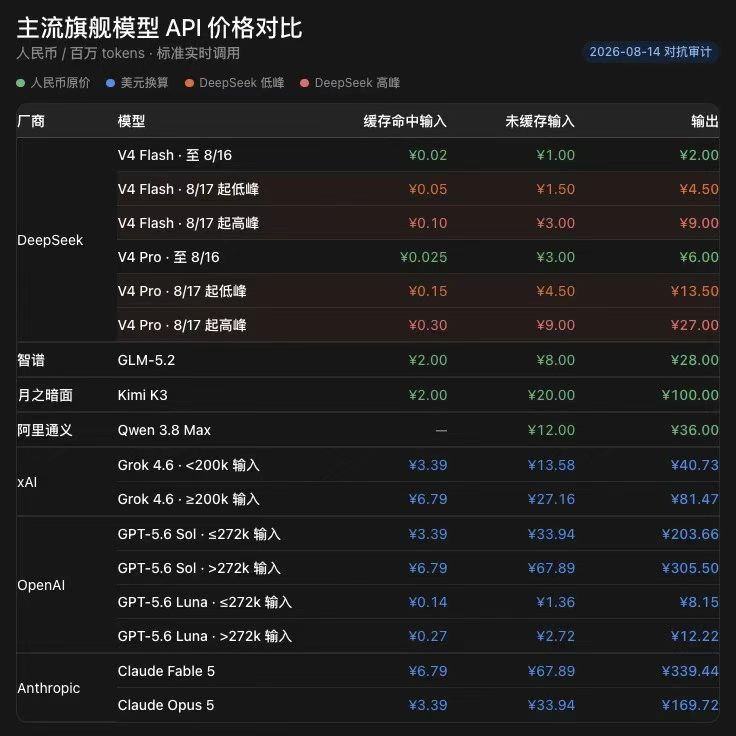Click the ¥13.58 uncached input for Grok 4.6
Screen dimensions: 736x736
551,465
